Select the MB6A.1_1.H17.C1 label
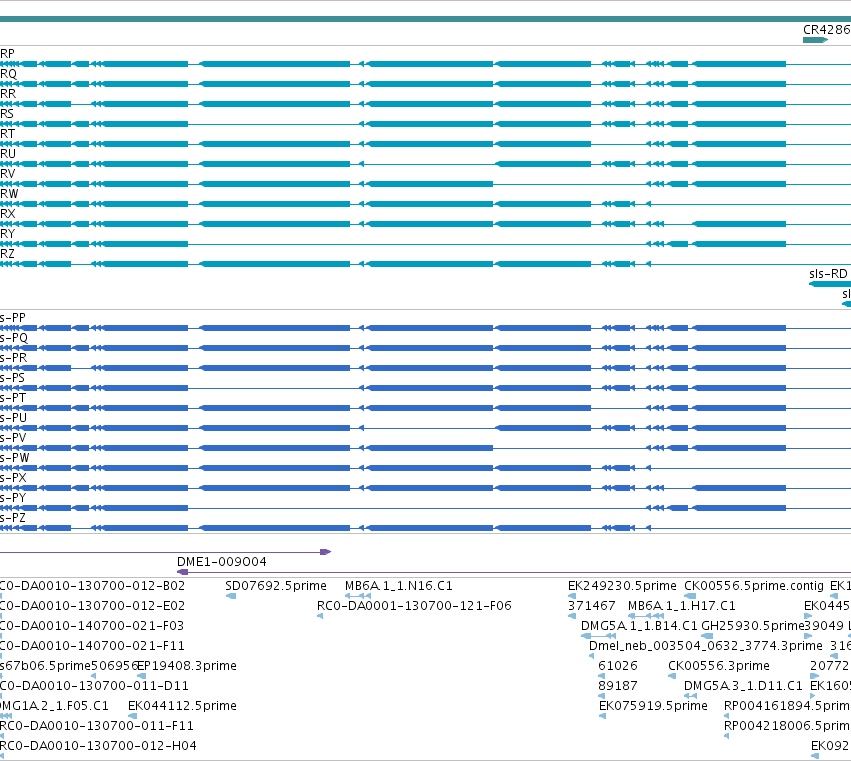 point(682,606)
